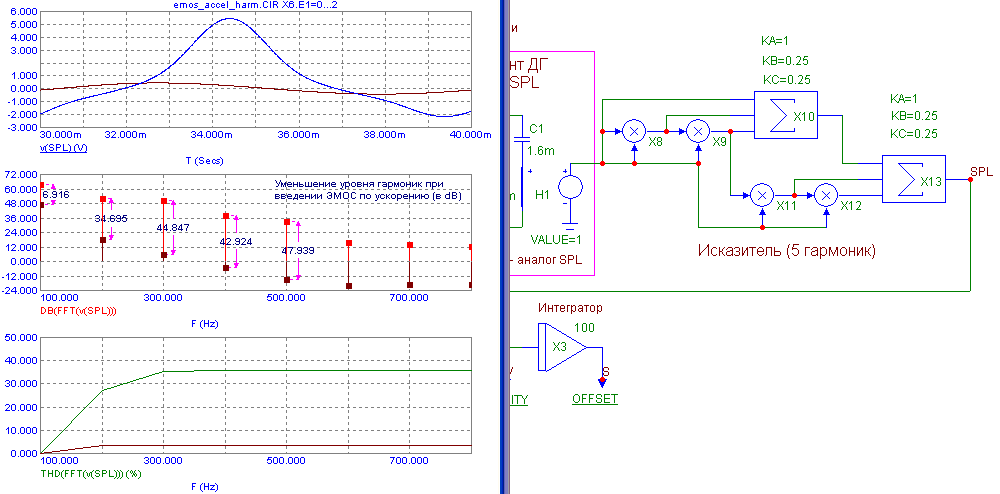Click the 6.916 cursor tag value
Viewport: 1000px width, 494px height.
pos(55,194)
